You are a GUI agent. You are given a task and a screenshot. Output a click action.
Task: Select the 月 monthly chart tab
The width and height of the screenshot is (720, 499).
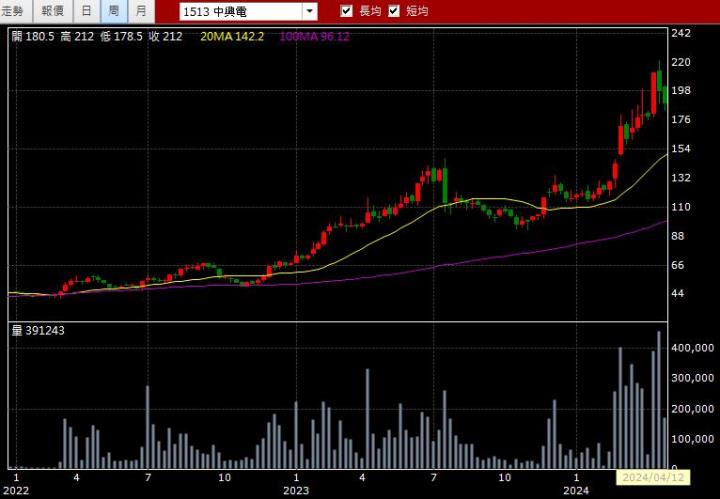coord(141,11)
